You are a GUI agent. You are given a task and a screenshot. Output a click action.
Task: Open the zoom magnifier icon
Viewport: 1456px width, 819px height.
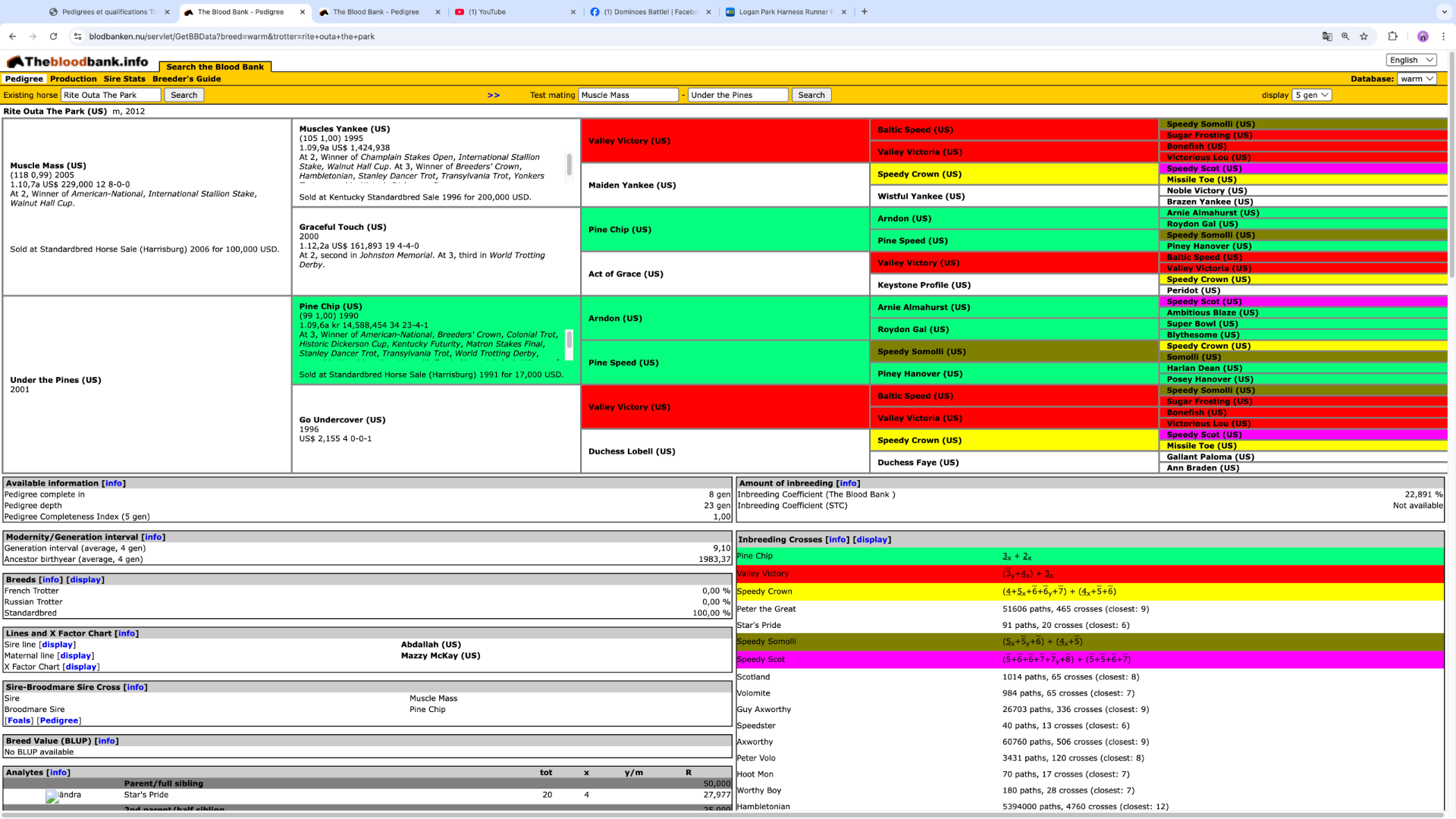[1345, 36]
